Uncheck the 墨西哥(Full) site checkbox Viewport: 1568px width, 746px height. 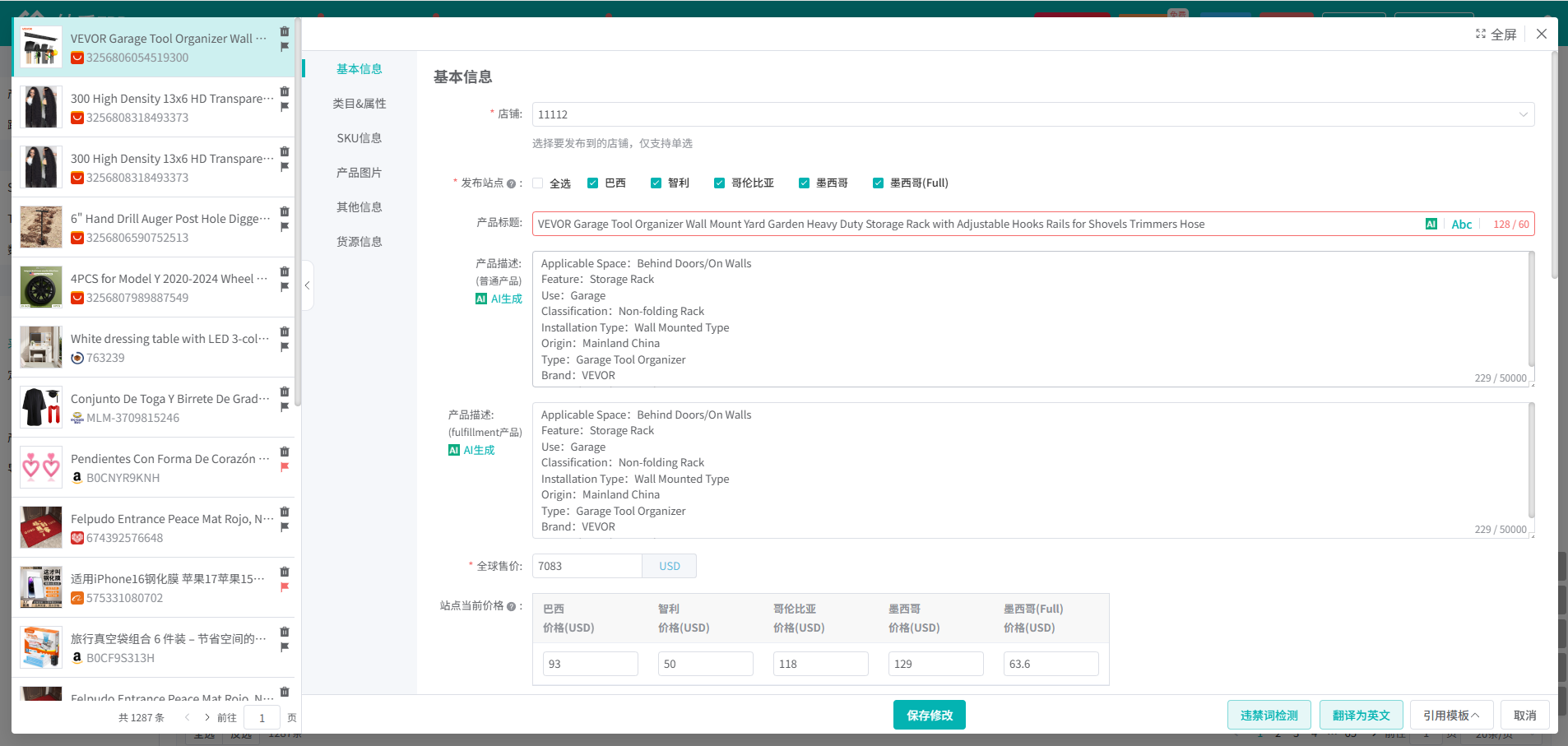pos(878,183)
